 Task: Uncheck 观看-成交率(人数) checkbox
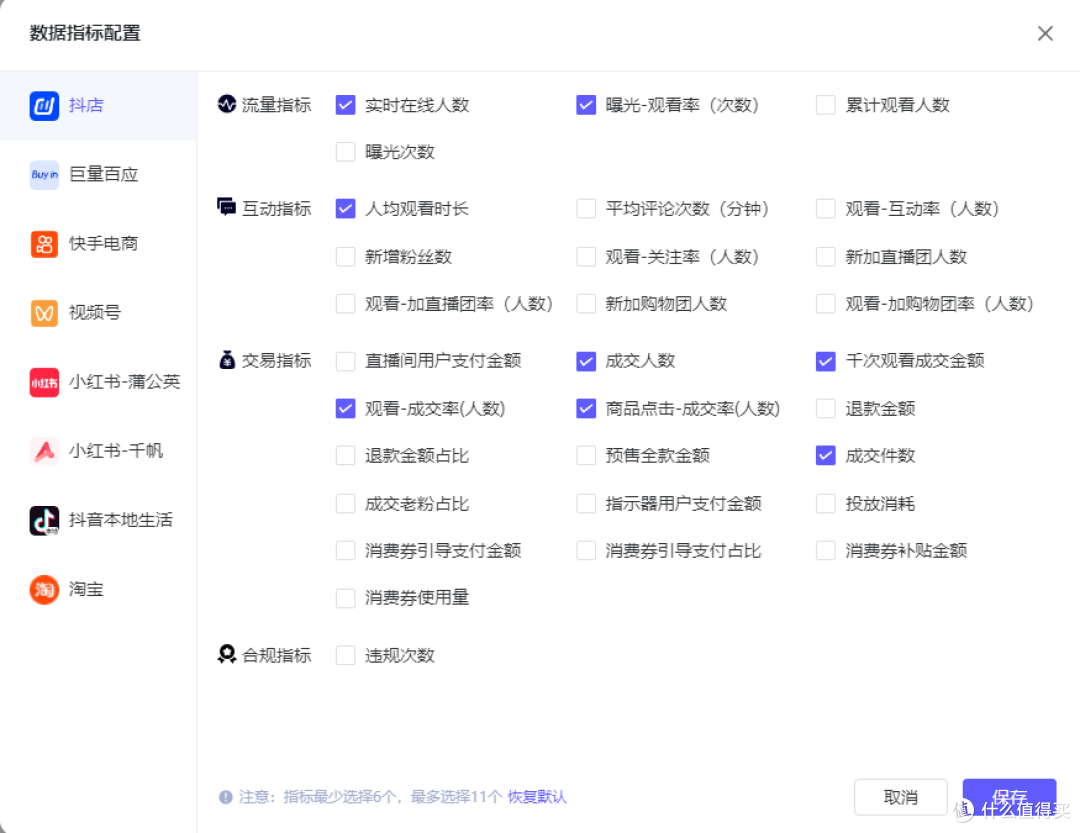(345, 408)
